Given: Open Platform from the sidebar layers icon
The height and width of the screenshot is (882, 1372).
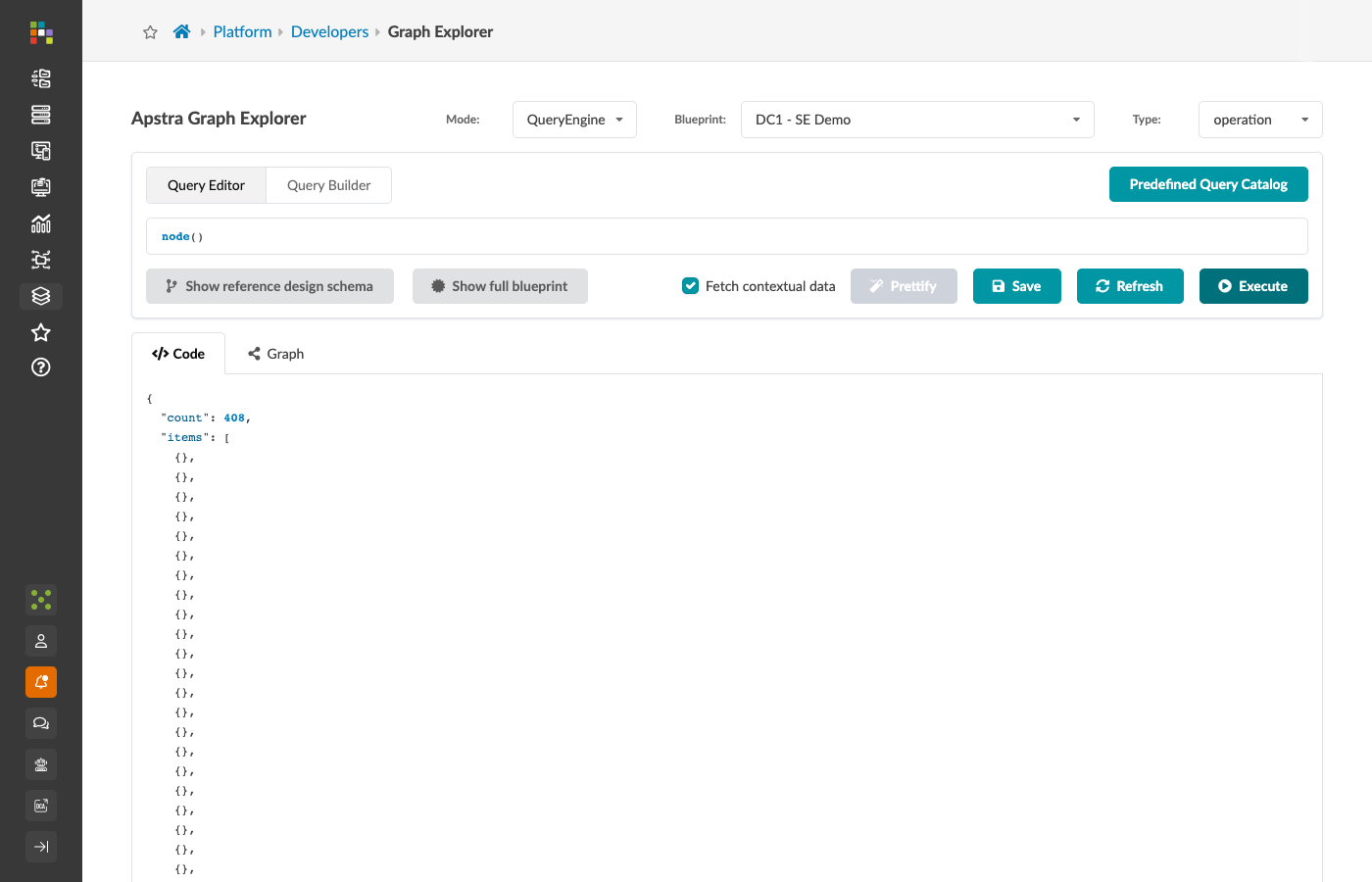Looking at the screenshot, I should click(x=41, y=296).
